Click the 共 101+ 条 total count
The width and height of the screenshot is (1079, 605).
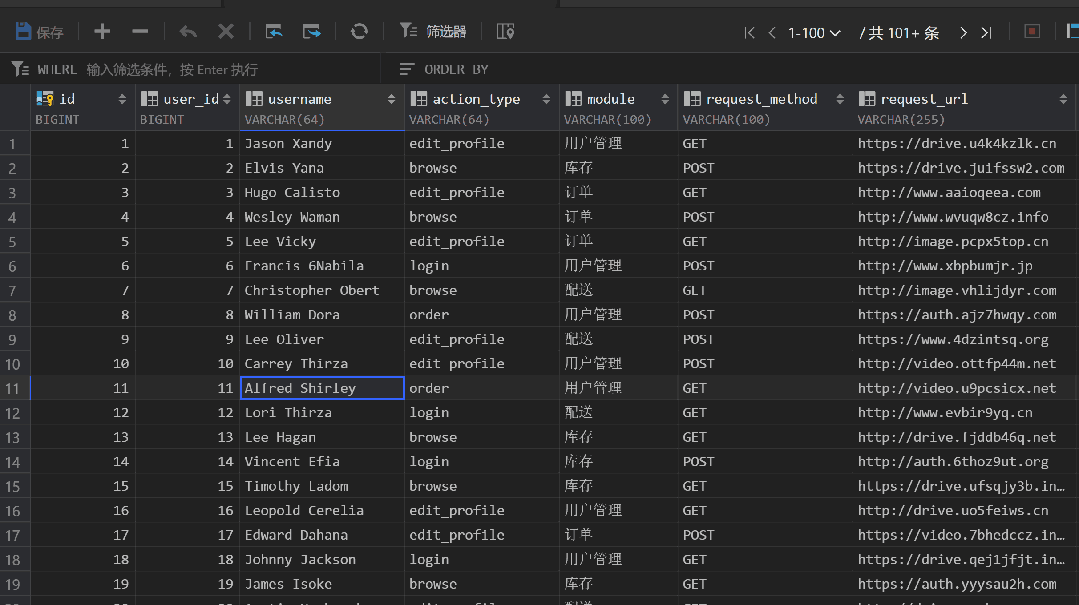pyautogui.click(x=899, y=32)
